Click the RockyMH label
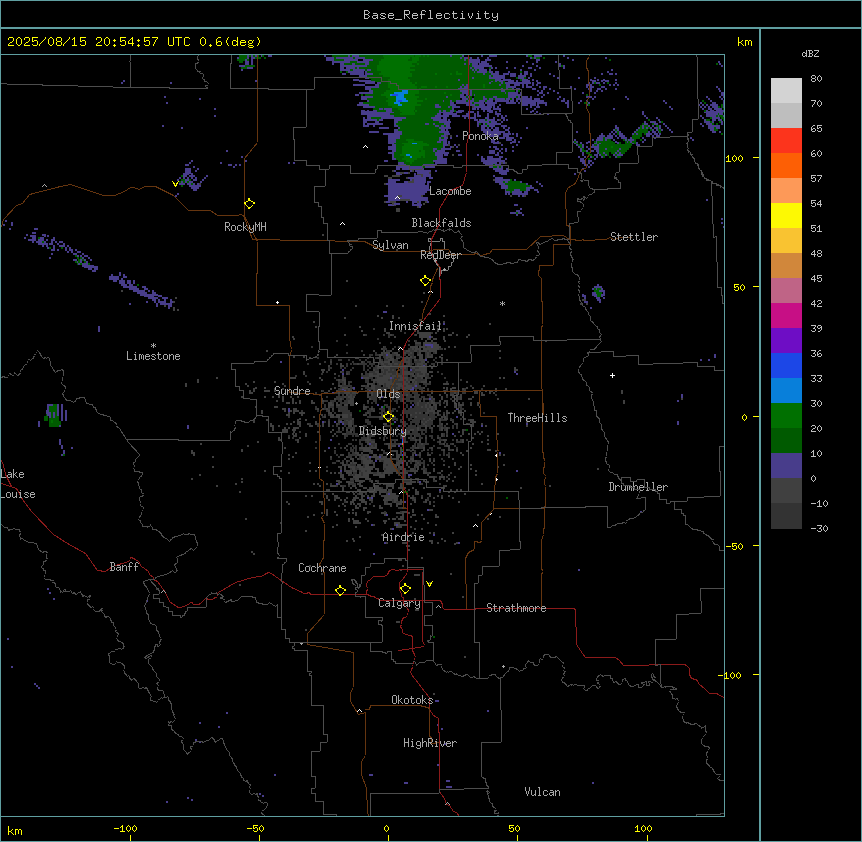Screen dimensions: 862x842 [245, 227]
